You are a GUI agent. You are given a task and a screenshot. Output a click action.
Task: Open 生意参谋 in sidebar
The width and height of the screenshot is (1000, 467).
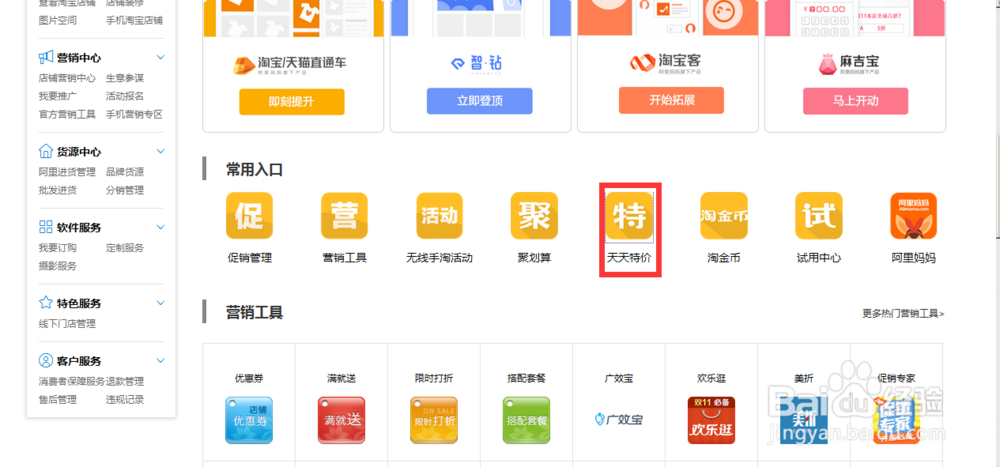[x=125, y=78]
